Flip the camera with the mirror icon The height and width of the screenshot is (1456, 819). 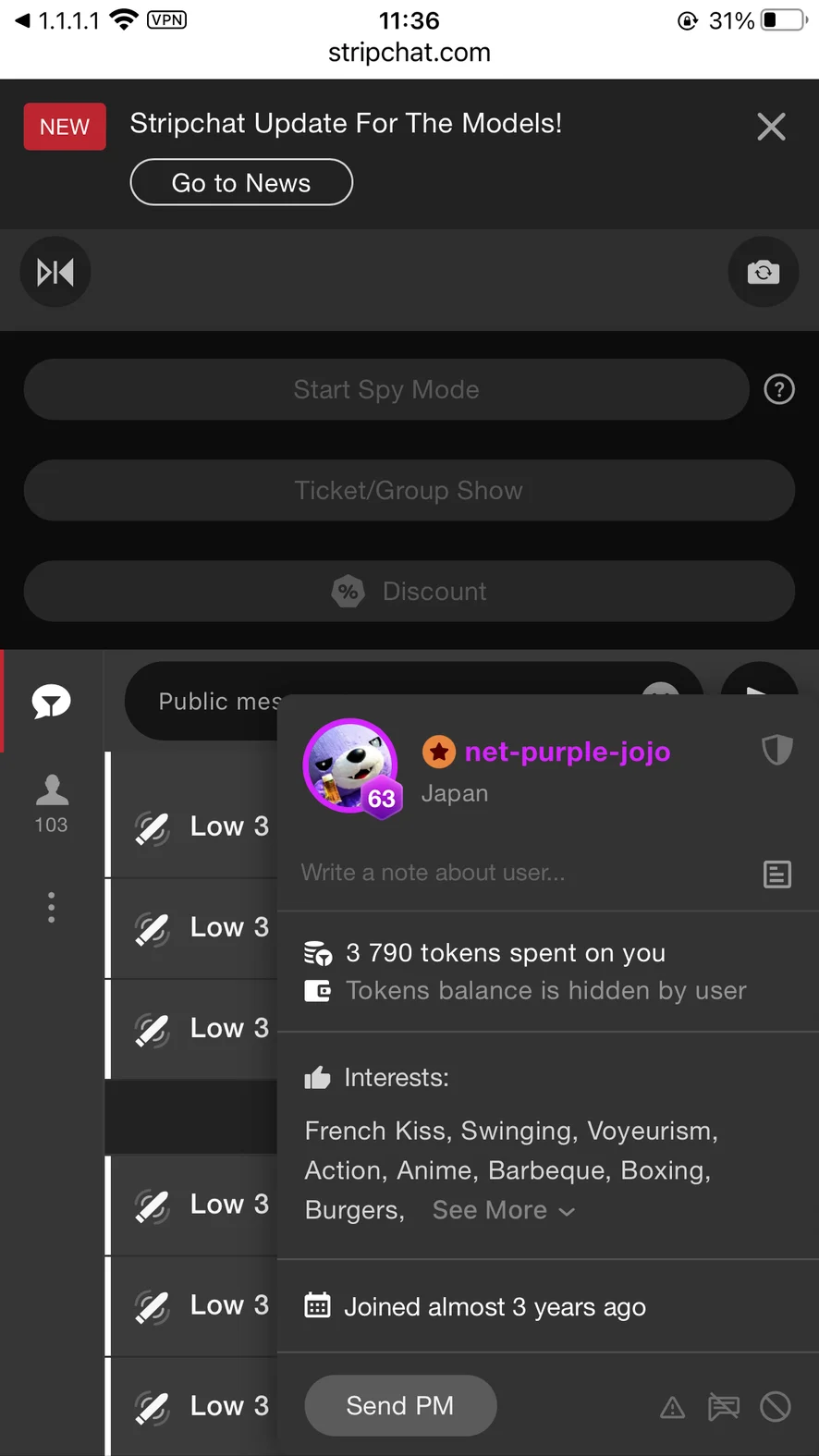pos(55,273)
